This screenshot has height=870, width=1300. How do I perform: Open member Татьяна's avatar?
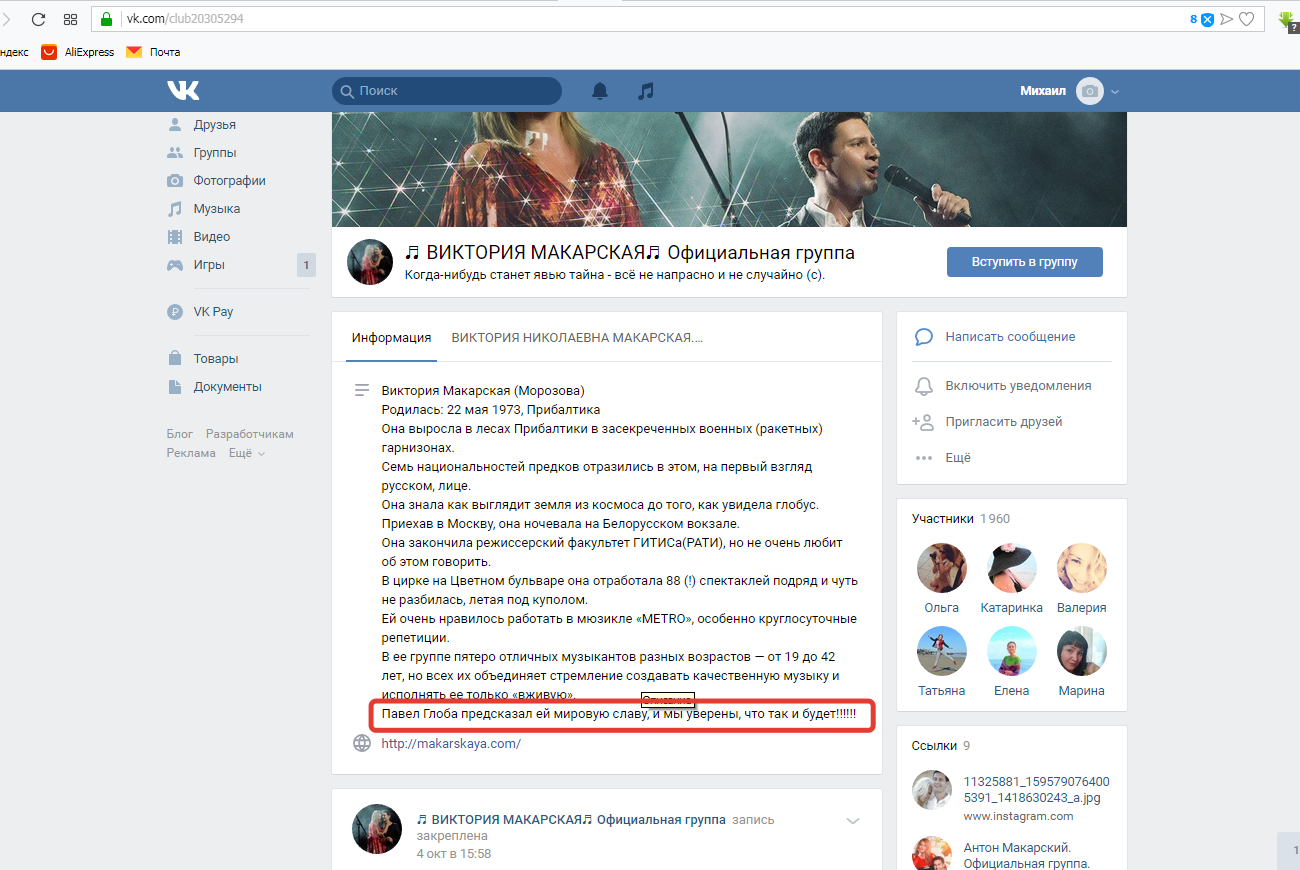coord(942,651)
